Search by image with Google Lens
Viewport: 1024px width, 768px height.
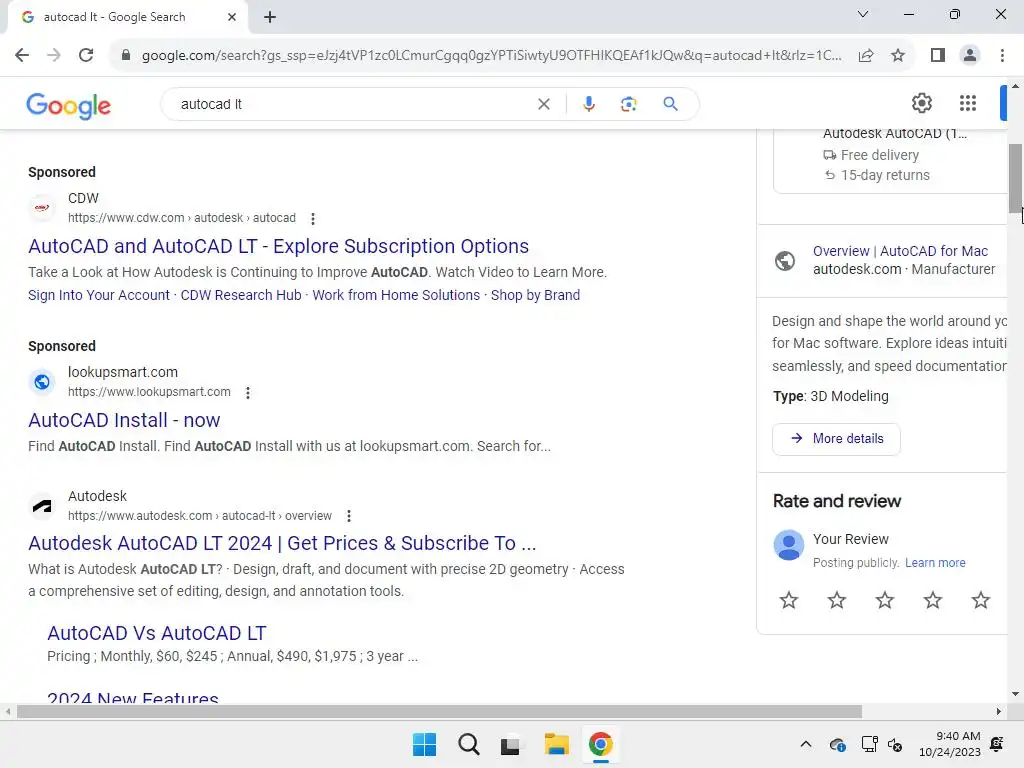click(628, 104)
